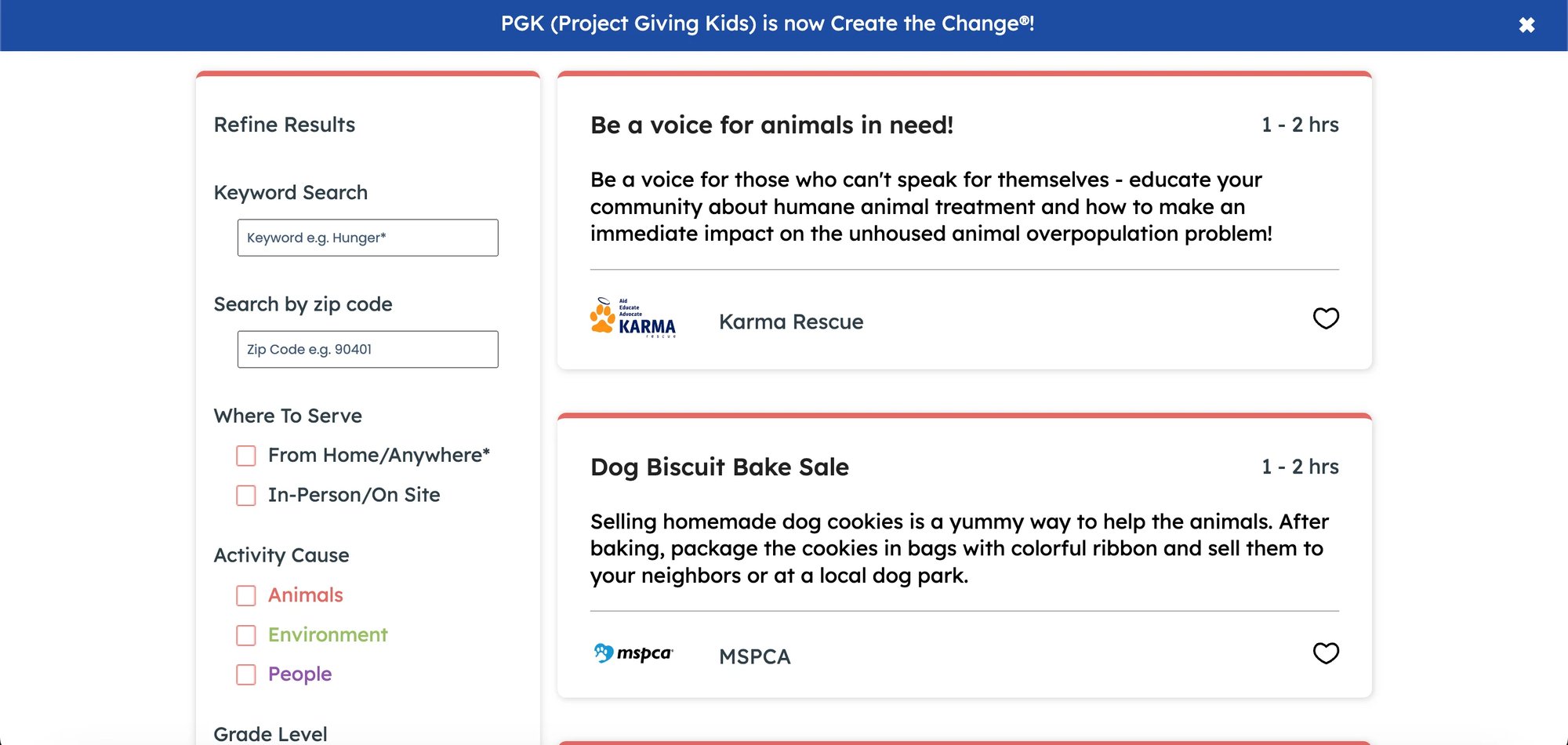This screenshot has width=1568, height=745.
Task: Click the Environment filter label
Action: [328, 634]
